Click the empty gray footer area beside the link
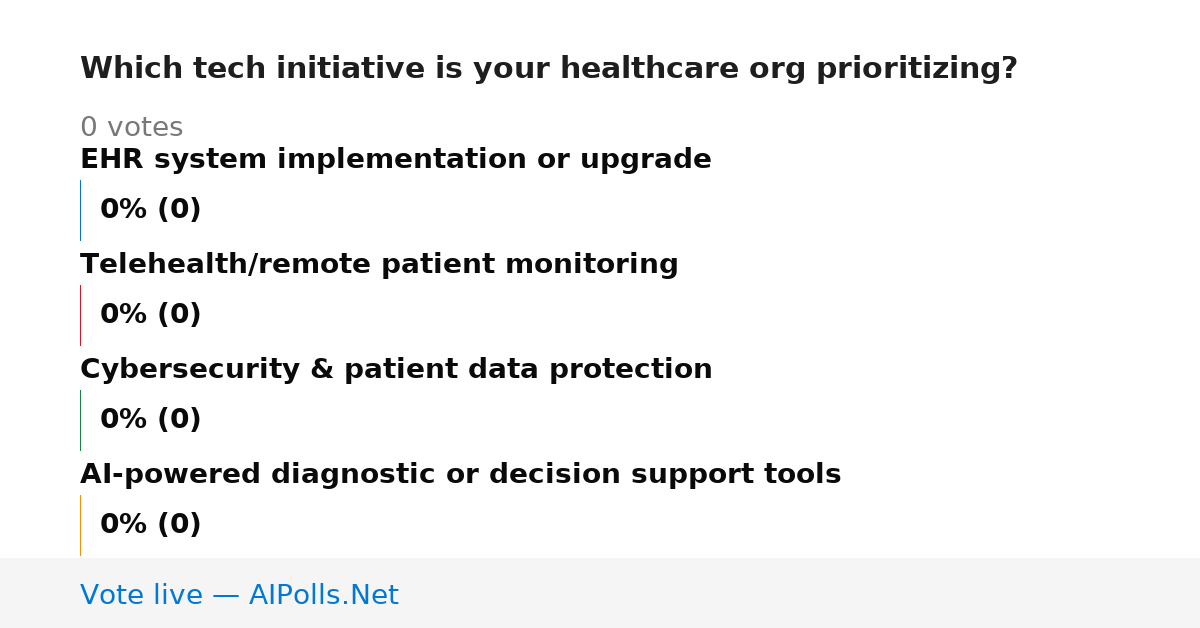The width and height of the screenshot is (1200, 628). pos(800,593)
